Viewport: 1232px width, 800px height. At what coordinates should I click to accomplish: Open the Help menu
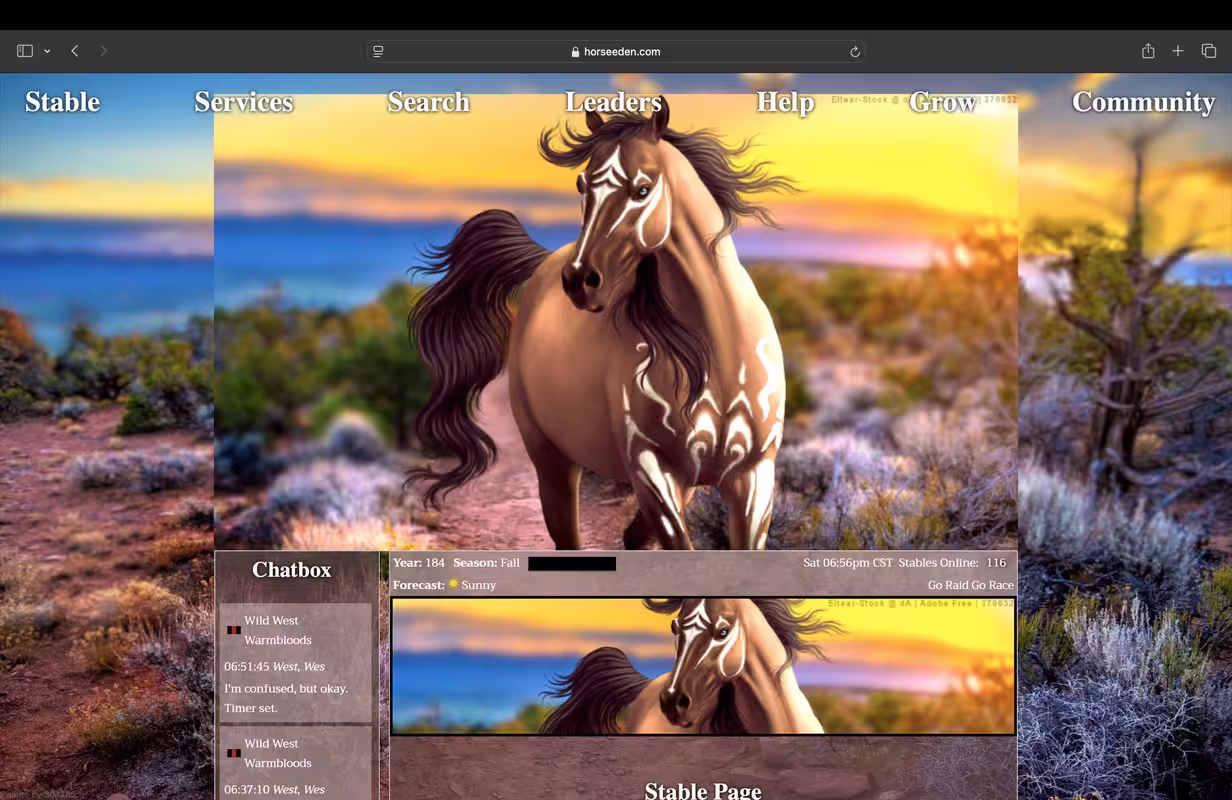(x=785, y=102)
